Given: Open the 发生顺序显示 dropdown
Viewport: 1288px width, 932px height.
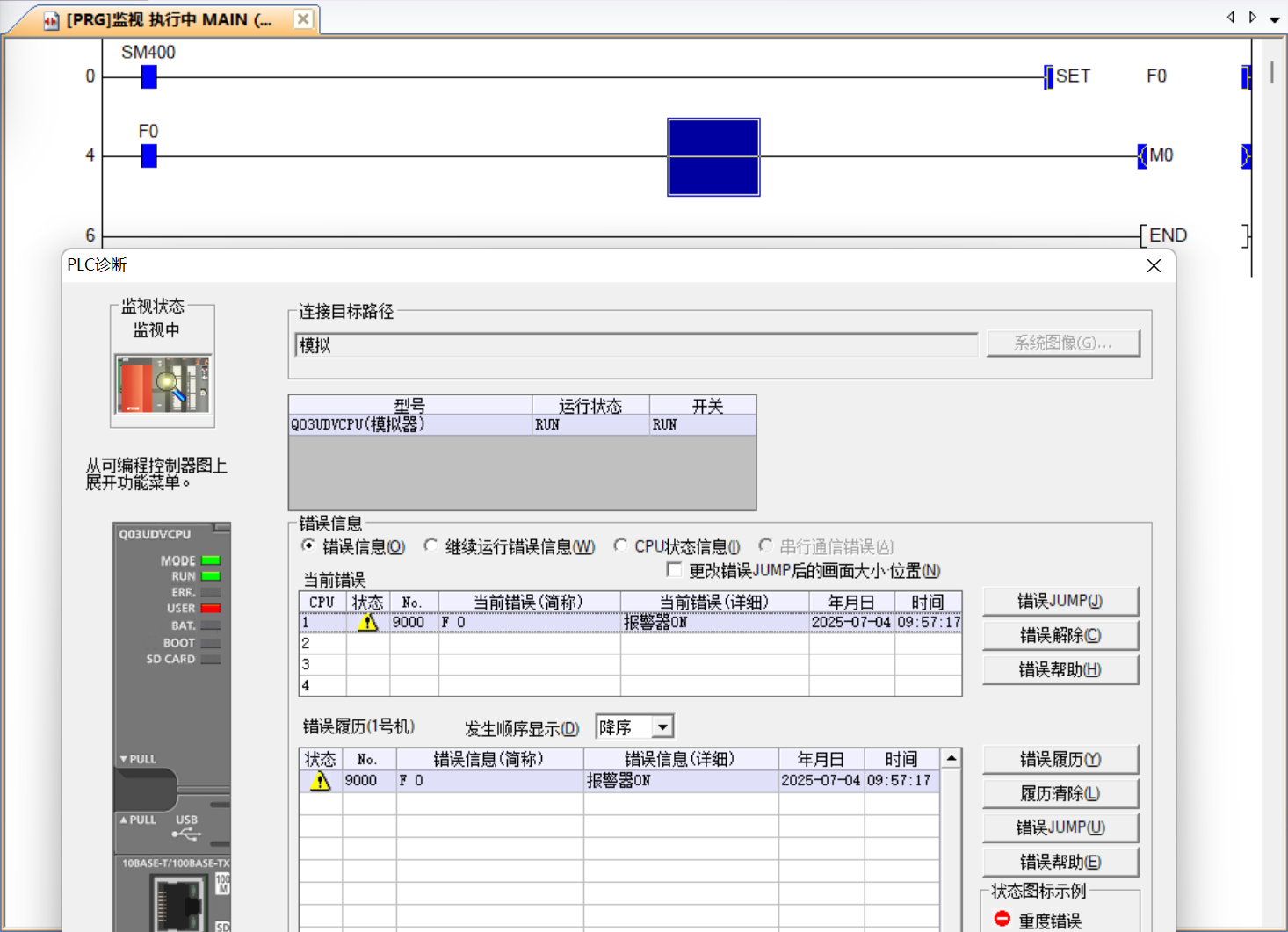Looking at the screenshot, I should [x=662, y=727].
